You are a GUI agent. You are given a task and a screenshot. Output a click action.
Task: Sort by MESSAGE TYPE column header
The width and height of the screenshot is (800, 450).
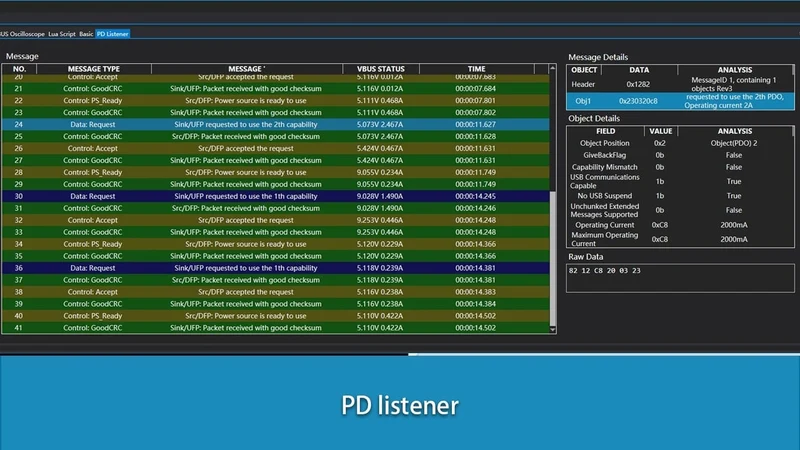[94, 69]
